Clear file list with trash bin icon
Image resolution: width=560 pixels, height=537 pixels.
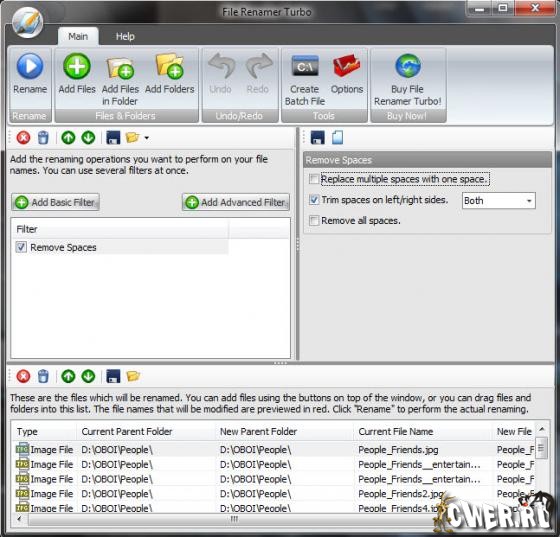point(43,376)
